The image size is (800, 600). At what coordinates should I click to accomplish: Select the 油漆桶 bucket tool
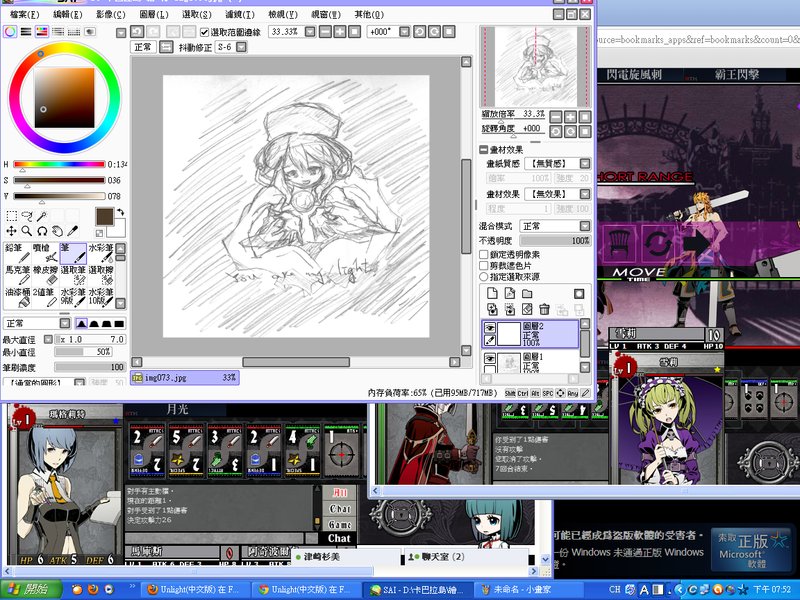pyautogui.click(x=17, y=297)
